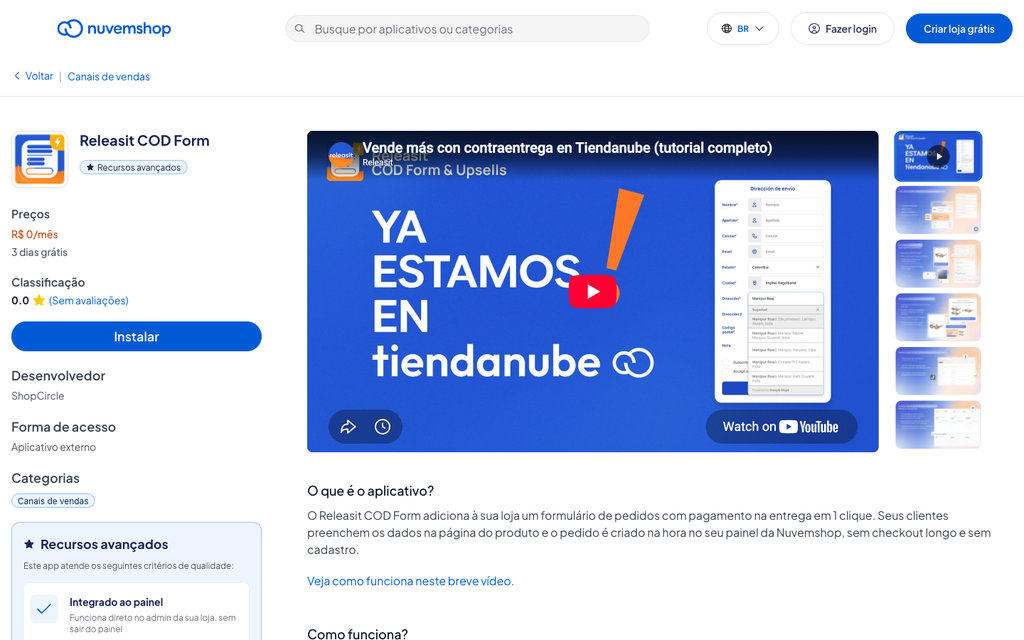Open the video title link

click(567, 148)
